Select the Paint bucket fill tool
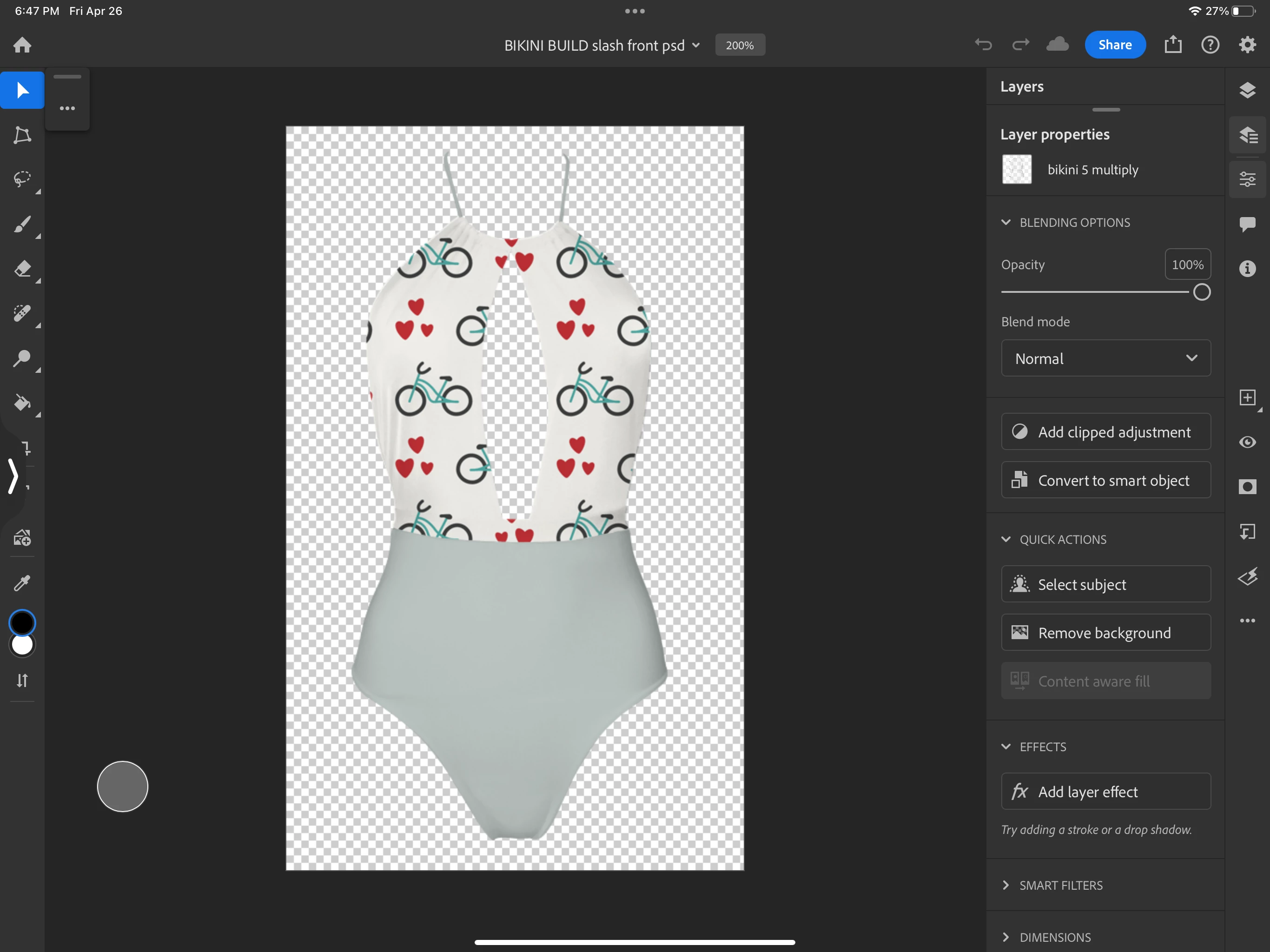 pyautogui.click(x=22, y=403)
